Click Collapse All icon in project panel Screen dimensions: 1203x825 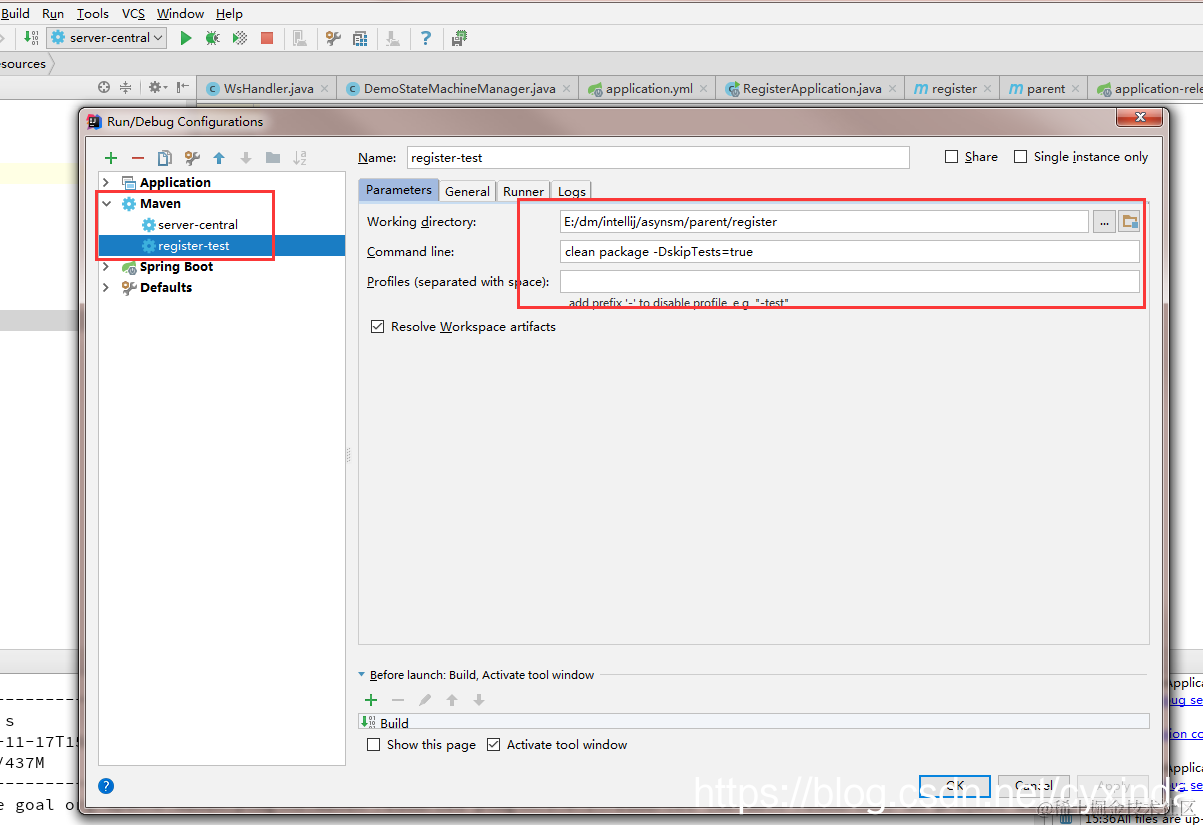pos(126,88)
